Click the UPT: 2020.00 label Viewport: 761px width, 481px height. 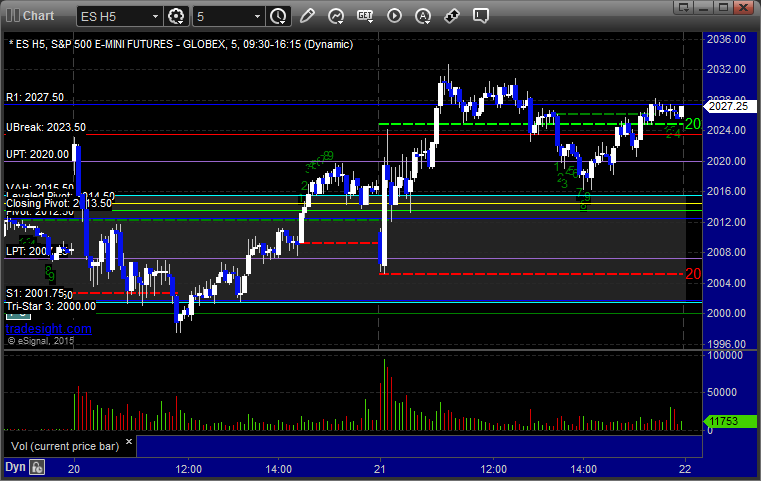coord(37,154)
